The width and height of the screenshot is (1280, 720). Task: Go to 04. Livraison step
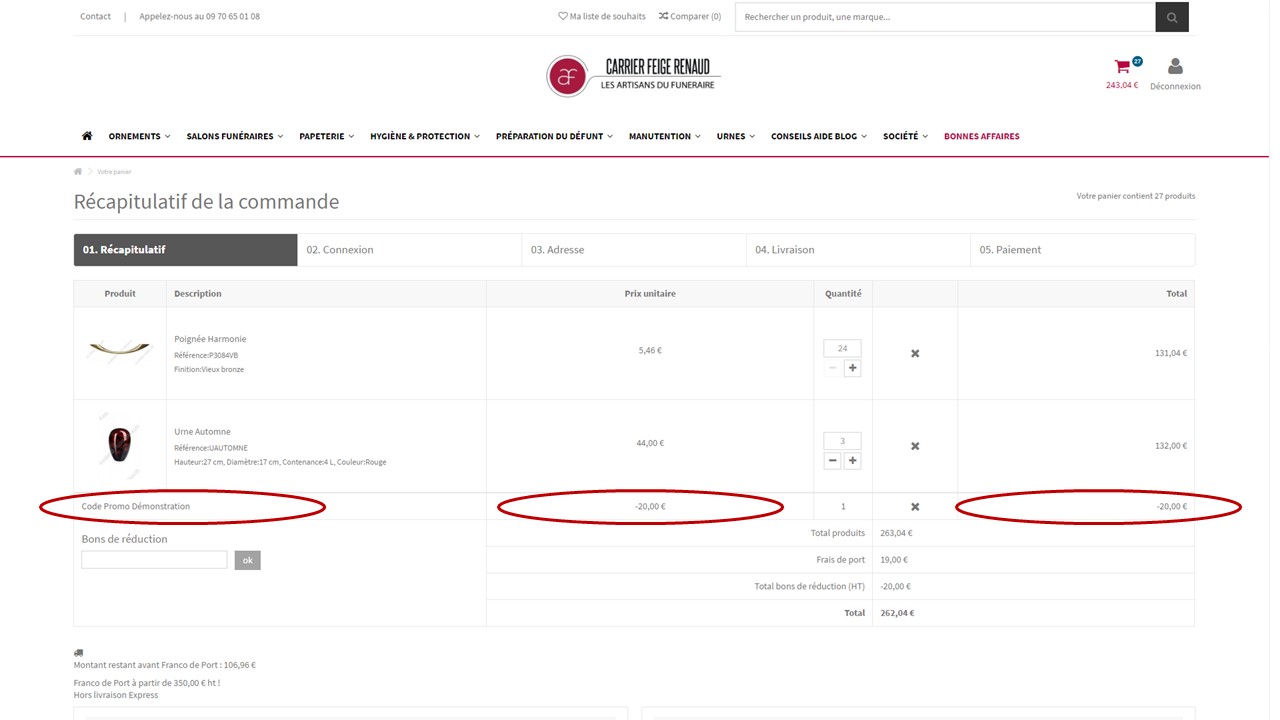pyautogui.click(x=858, y=250)
